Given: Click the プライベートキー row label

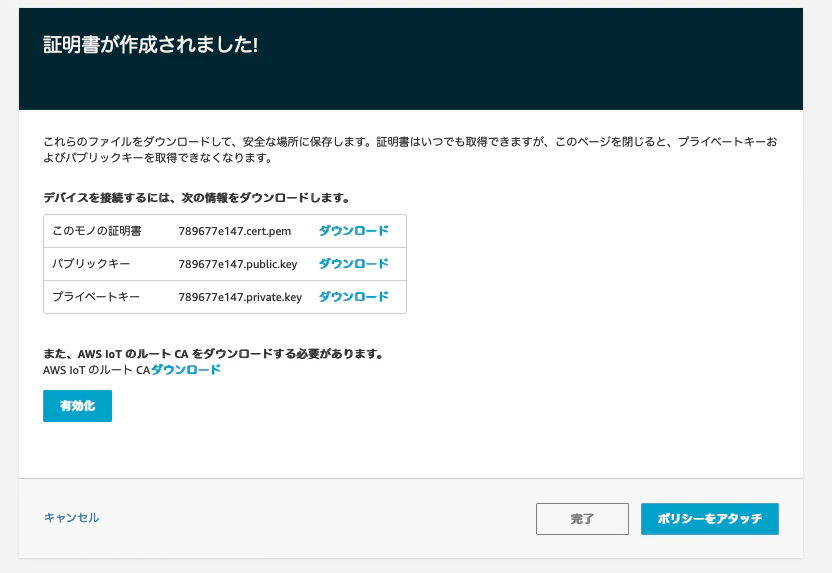Looking at the screenshot, I should 96,297.
